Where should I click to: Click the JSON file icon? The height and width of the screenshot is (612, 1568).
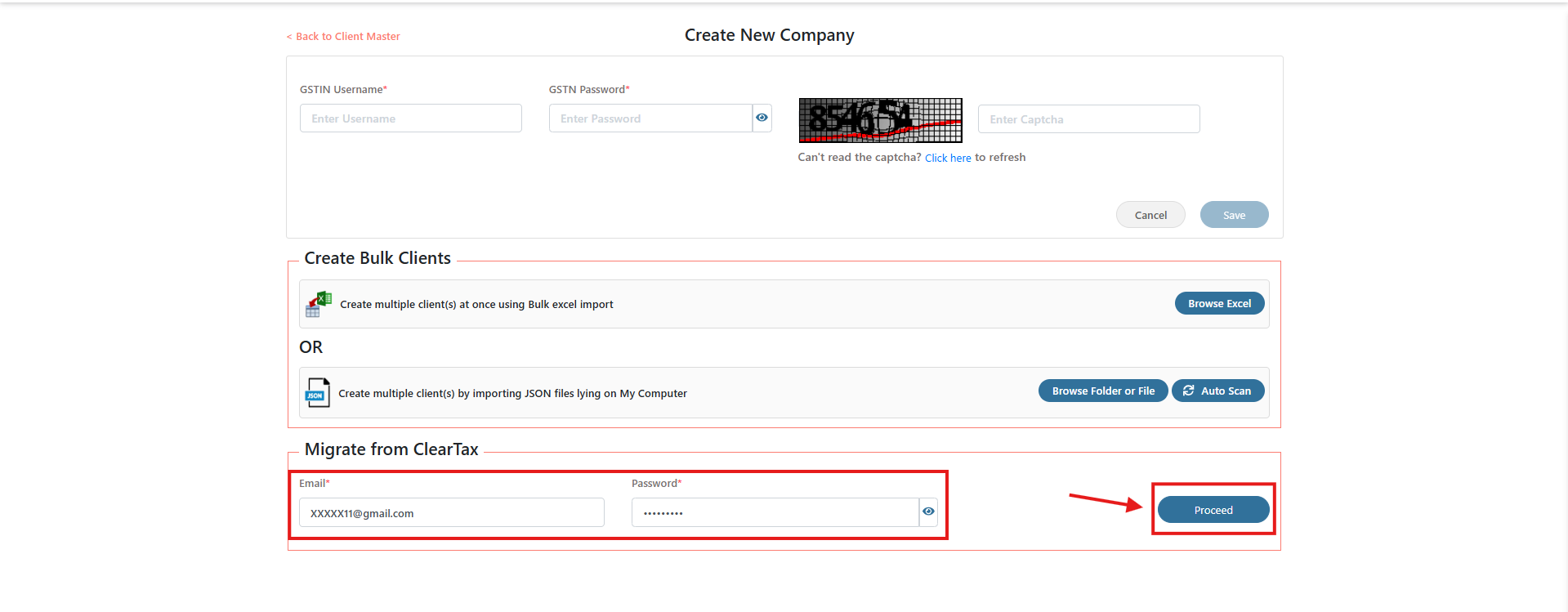[317, 393]
